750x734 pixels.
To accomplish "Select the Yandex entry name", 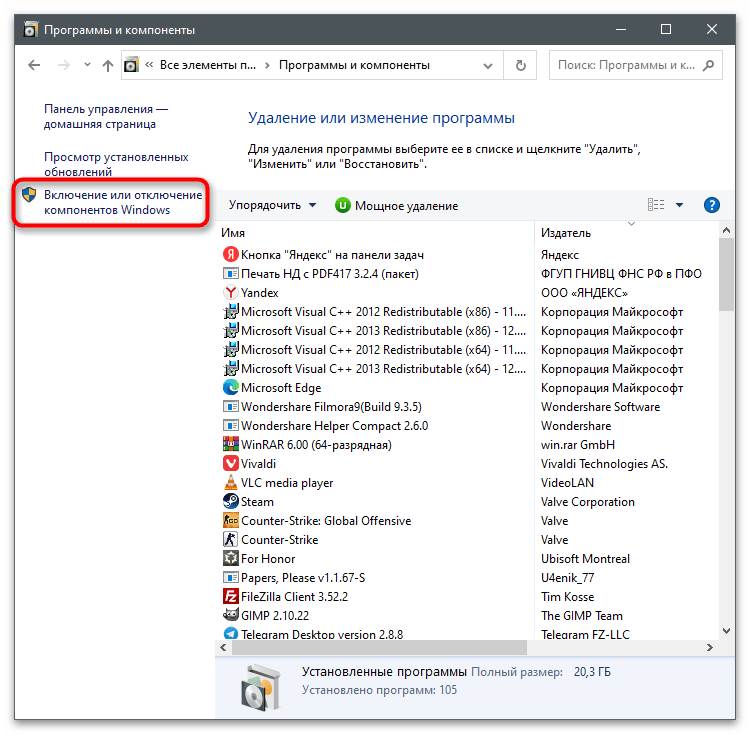I will (x=259, y=292).
